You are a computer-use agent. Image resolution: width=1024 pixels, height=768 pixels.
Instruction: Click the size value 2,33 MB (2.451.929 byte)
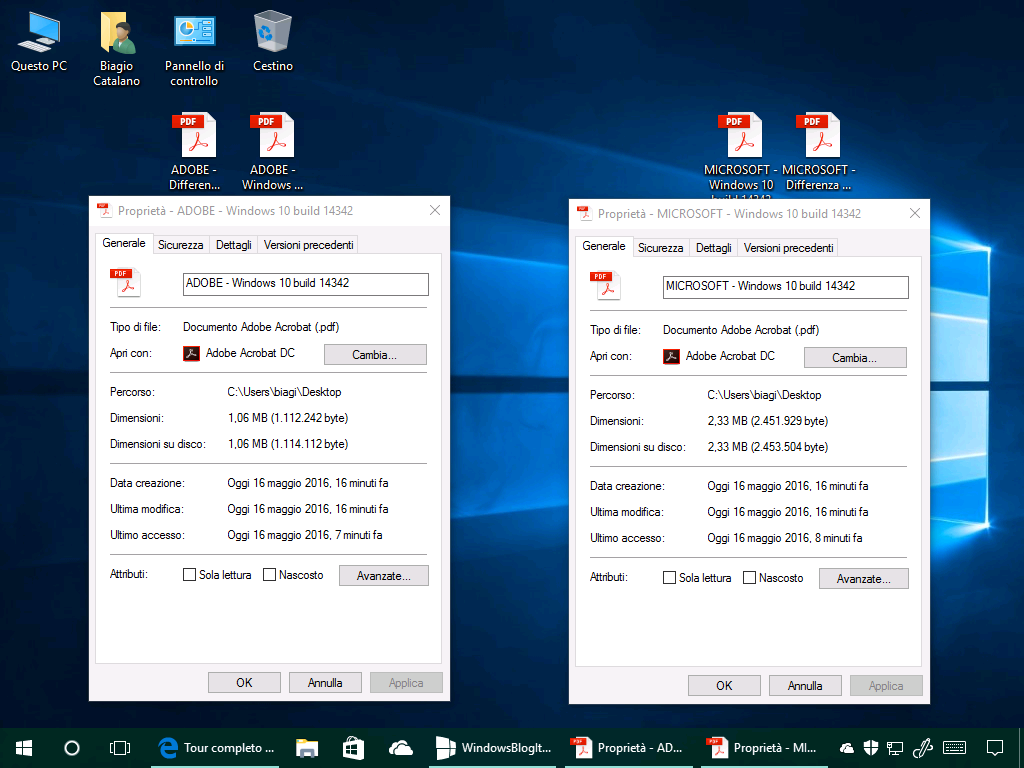[768, 421]
